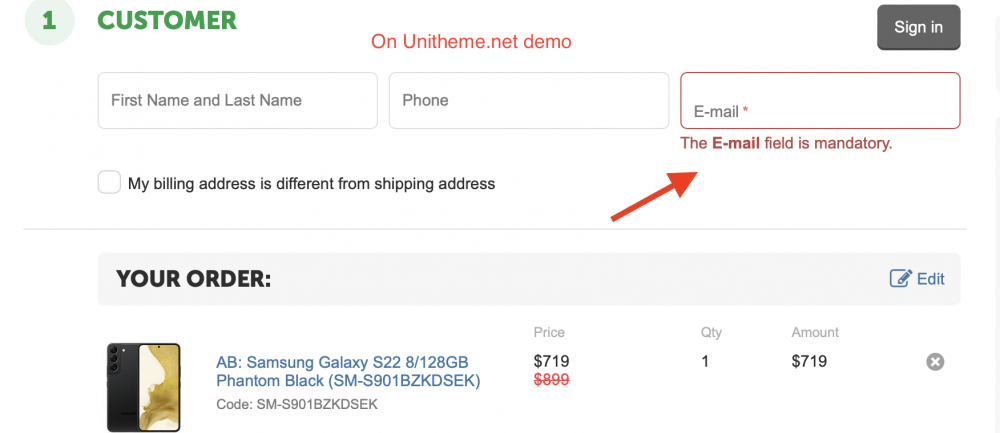Click the quantity value 1
1000x433 pixels.
pyautogui.click(x=705, y=361)
